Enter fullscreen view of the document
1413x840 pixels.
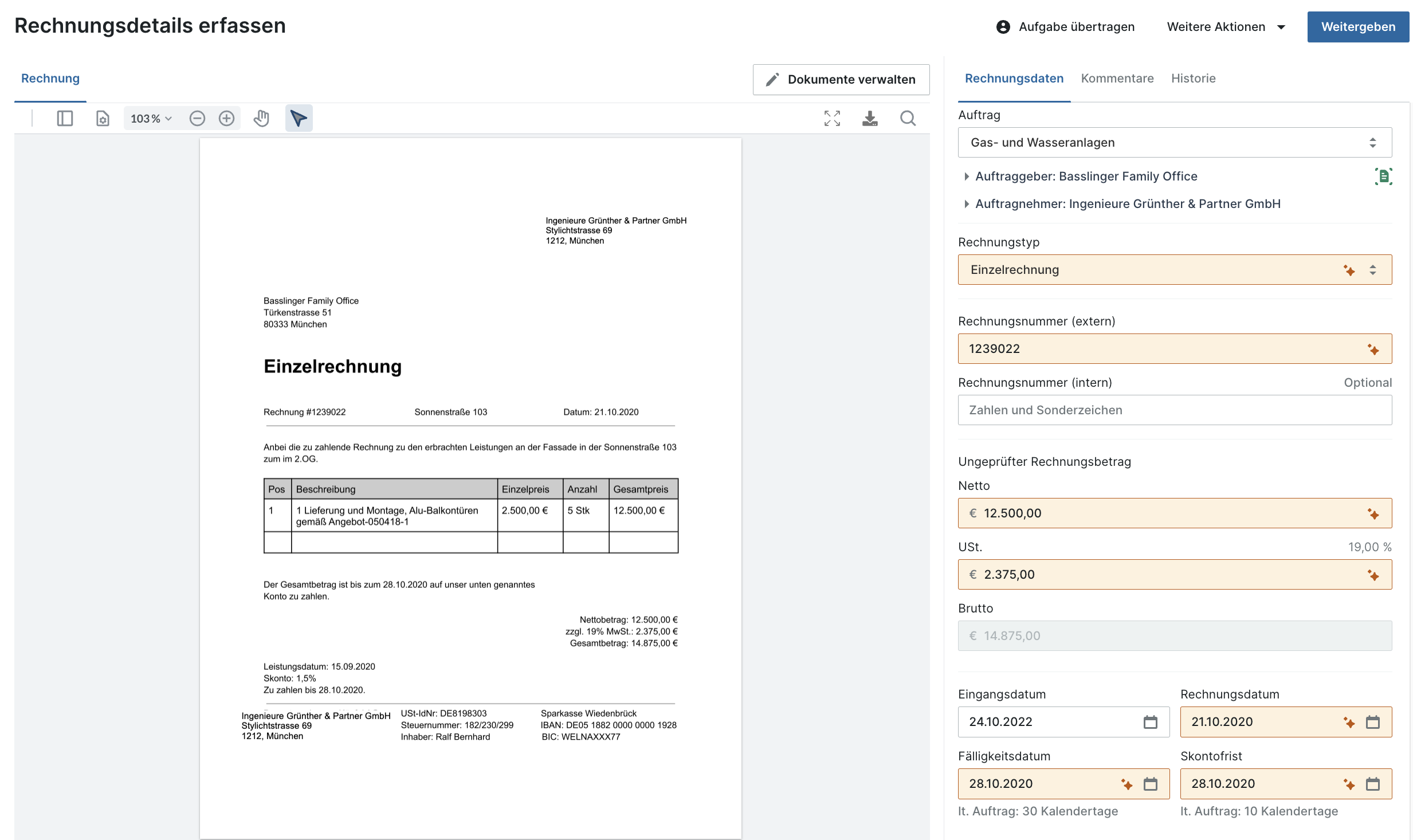[x=832, y=119]
